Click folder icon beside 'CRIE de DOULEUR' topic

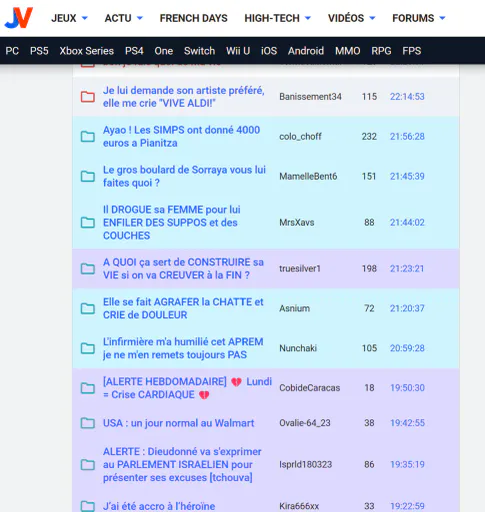pos(88,308)
